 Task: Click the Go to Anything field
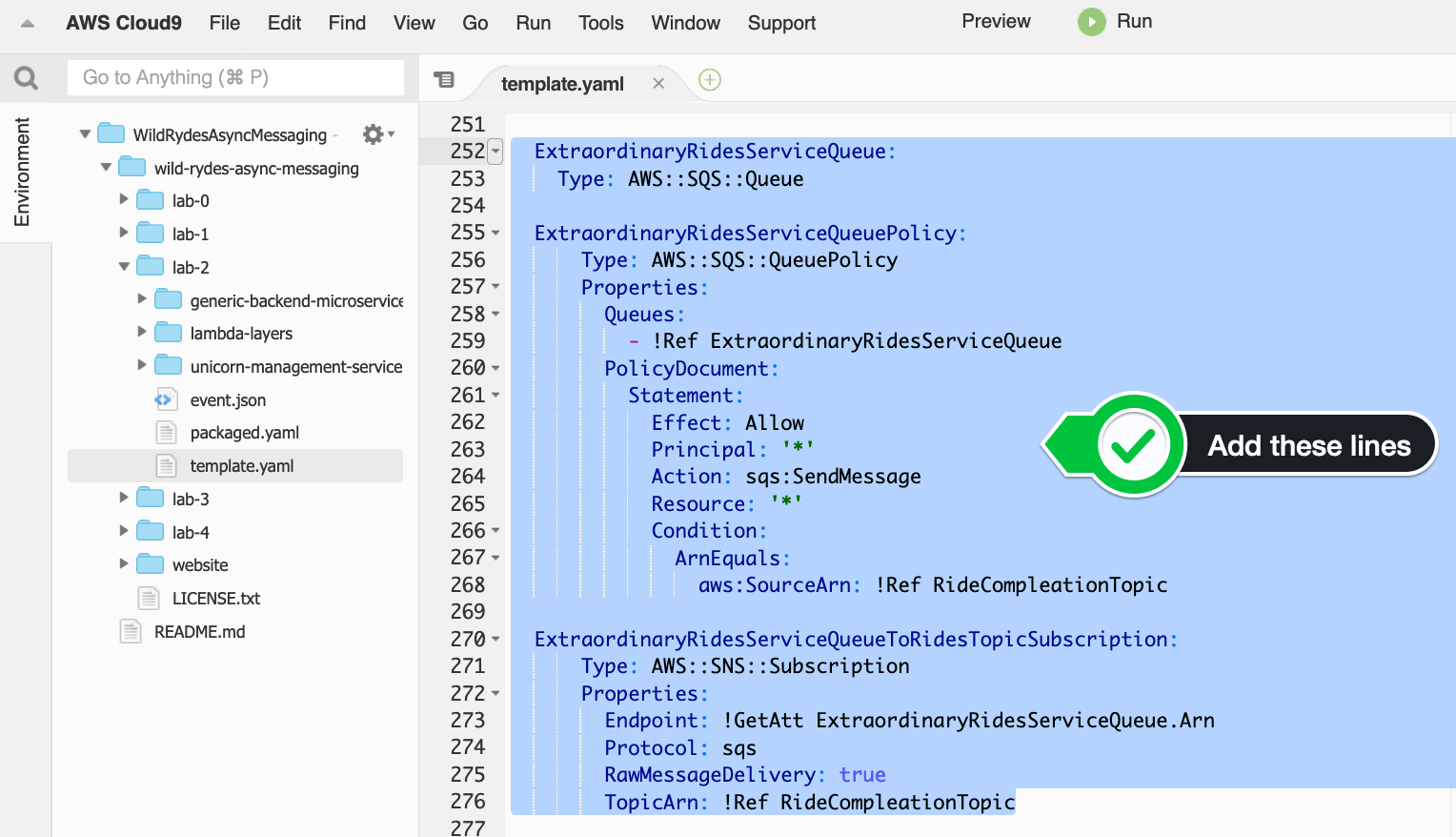235,77
